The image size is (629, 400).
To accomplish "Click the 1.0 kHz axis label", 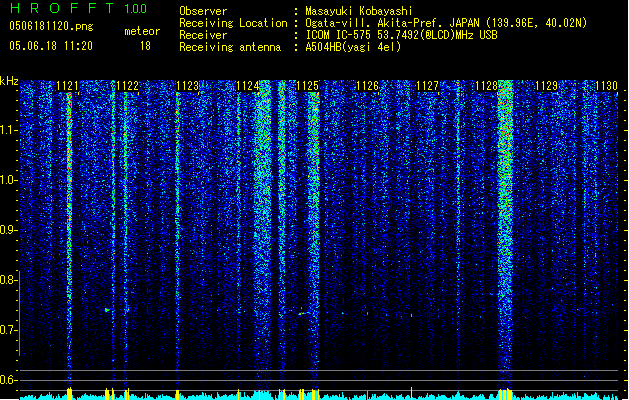I will [x=8, y=180].
